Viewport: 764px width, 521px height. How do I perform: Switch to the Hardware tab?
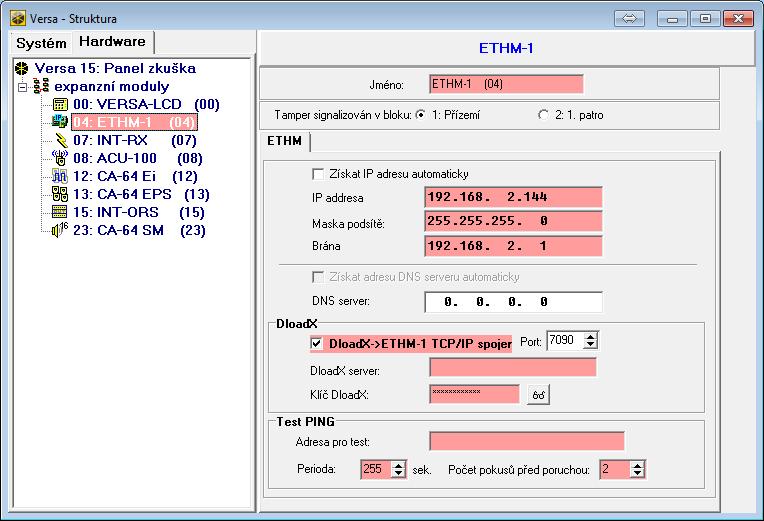[x=113, y=42]
